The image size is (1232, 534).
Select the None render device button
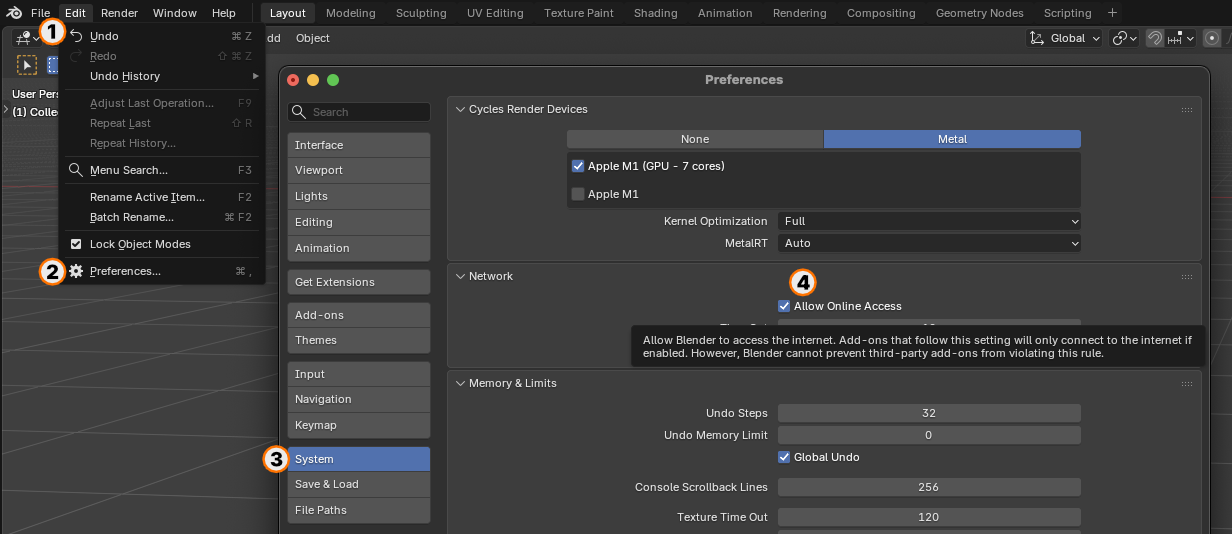[695, 139]
